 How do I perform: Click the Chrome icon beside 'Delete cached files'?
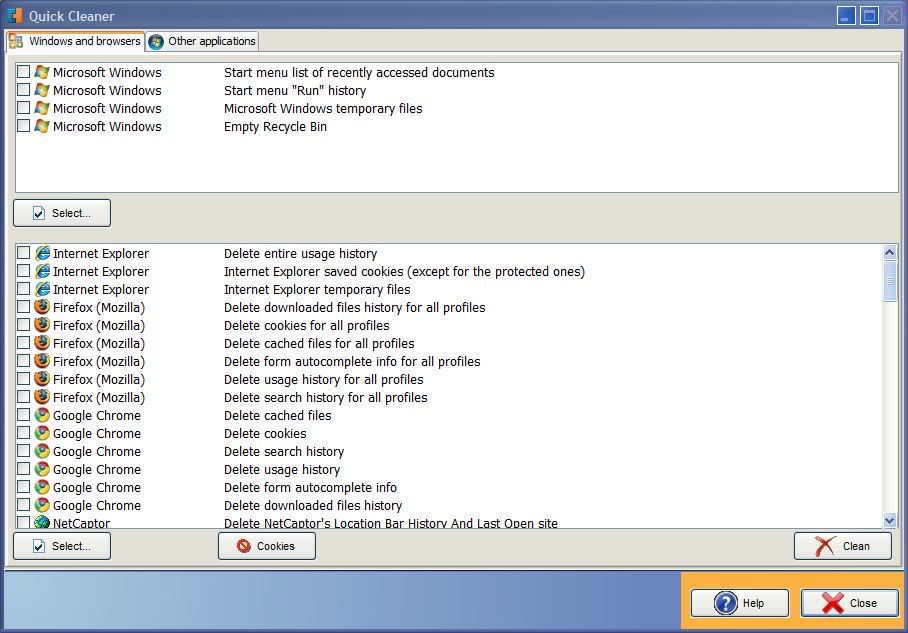(42, 415)
